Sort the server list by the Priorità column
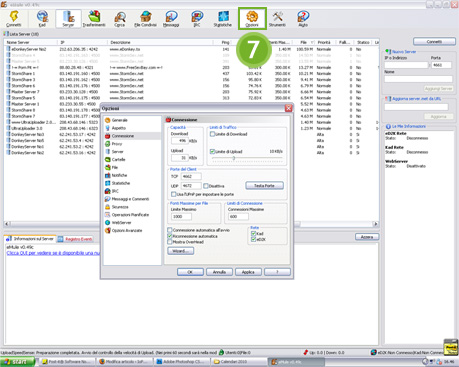The image size is (459, 367). pos(324,42)
